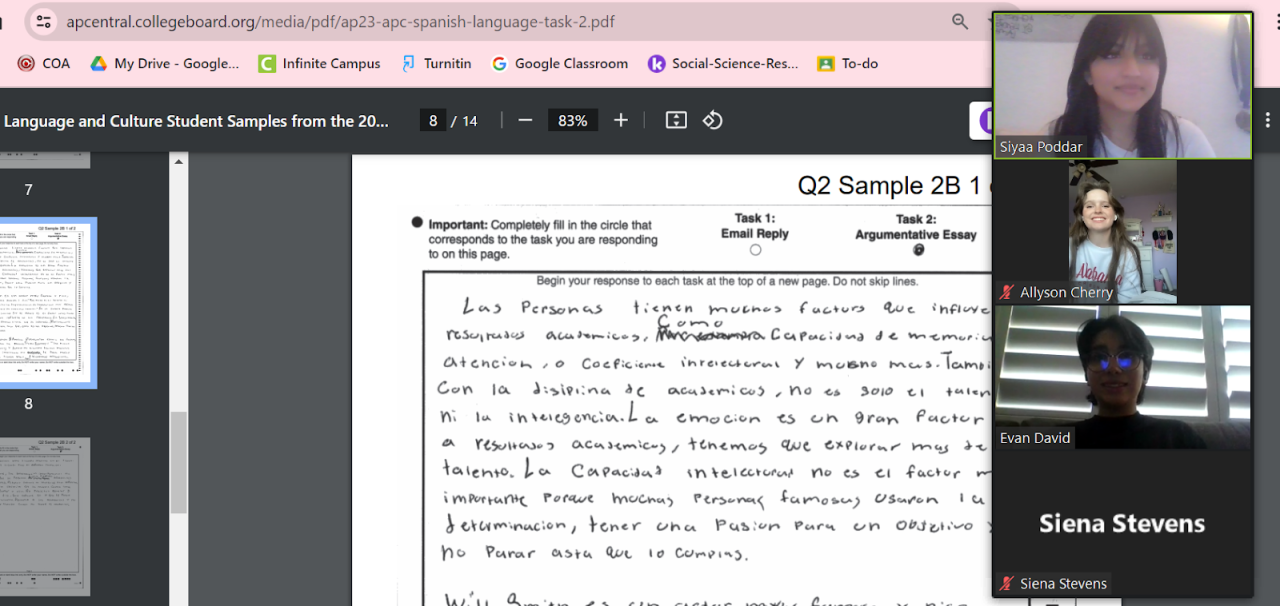Click the page label 8 under the thumbnail
Screen dimensions: 1280x606
click(28, 404)
